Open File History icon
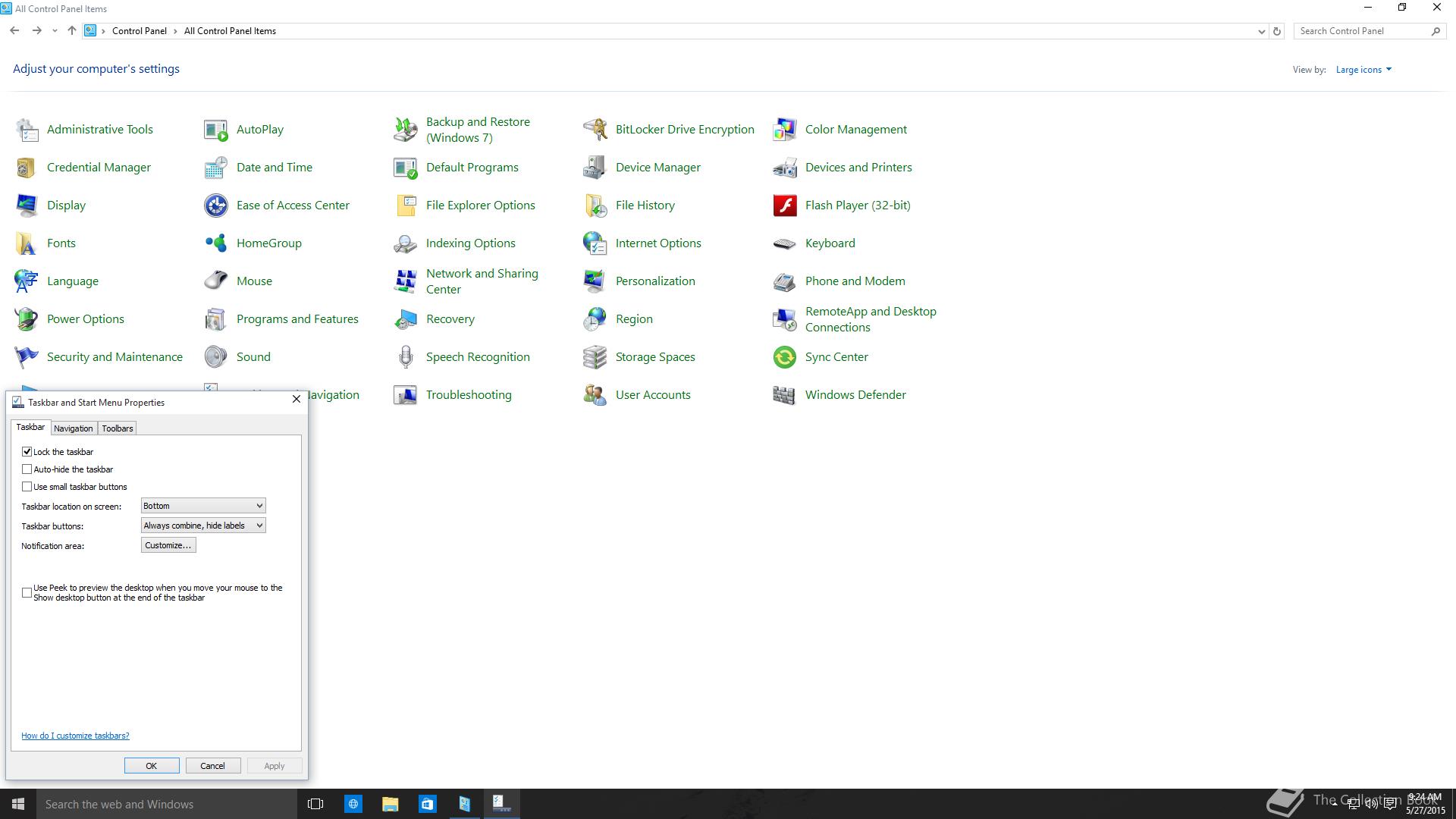 point(595,206)
